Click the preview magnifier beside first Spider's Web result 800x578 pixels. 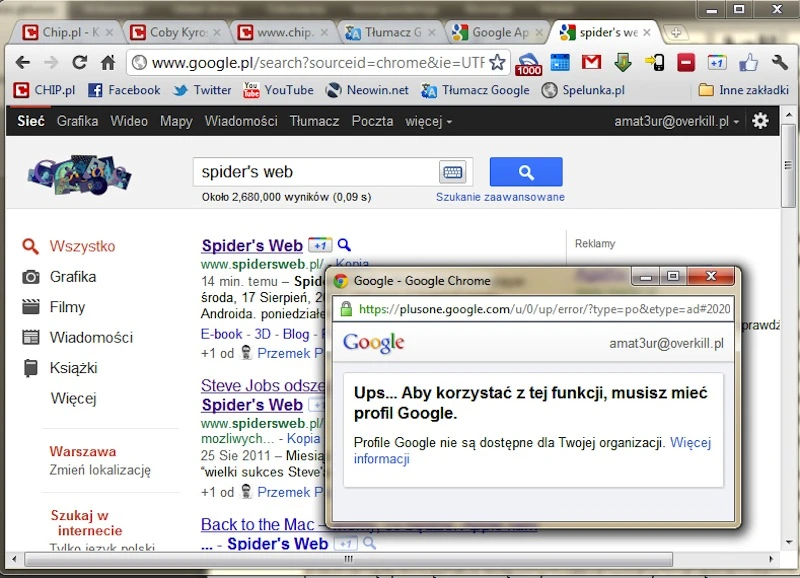[344, 245]
